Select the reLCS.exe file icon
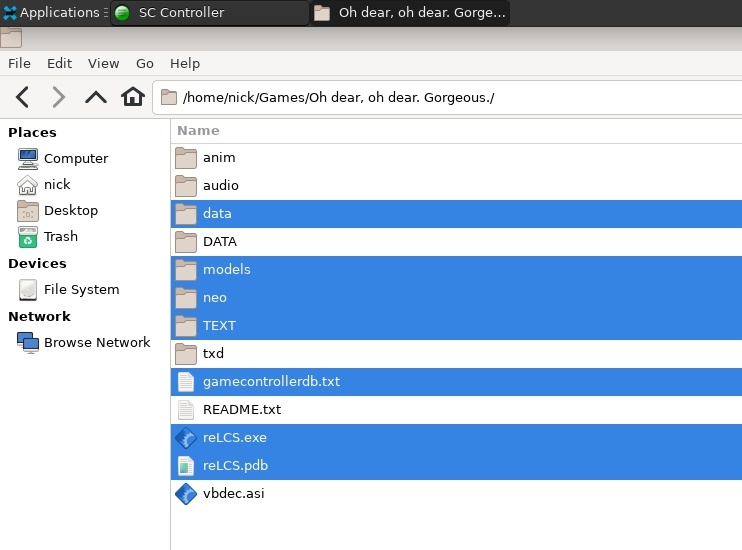Screen dimensions: 742x550 click(x=185, y=438)
